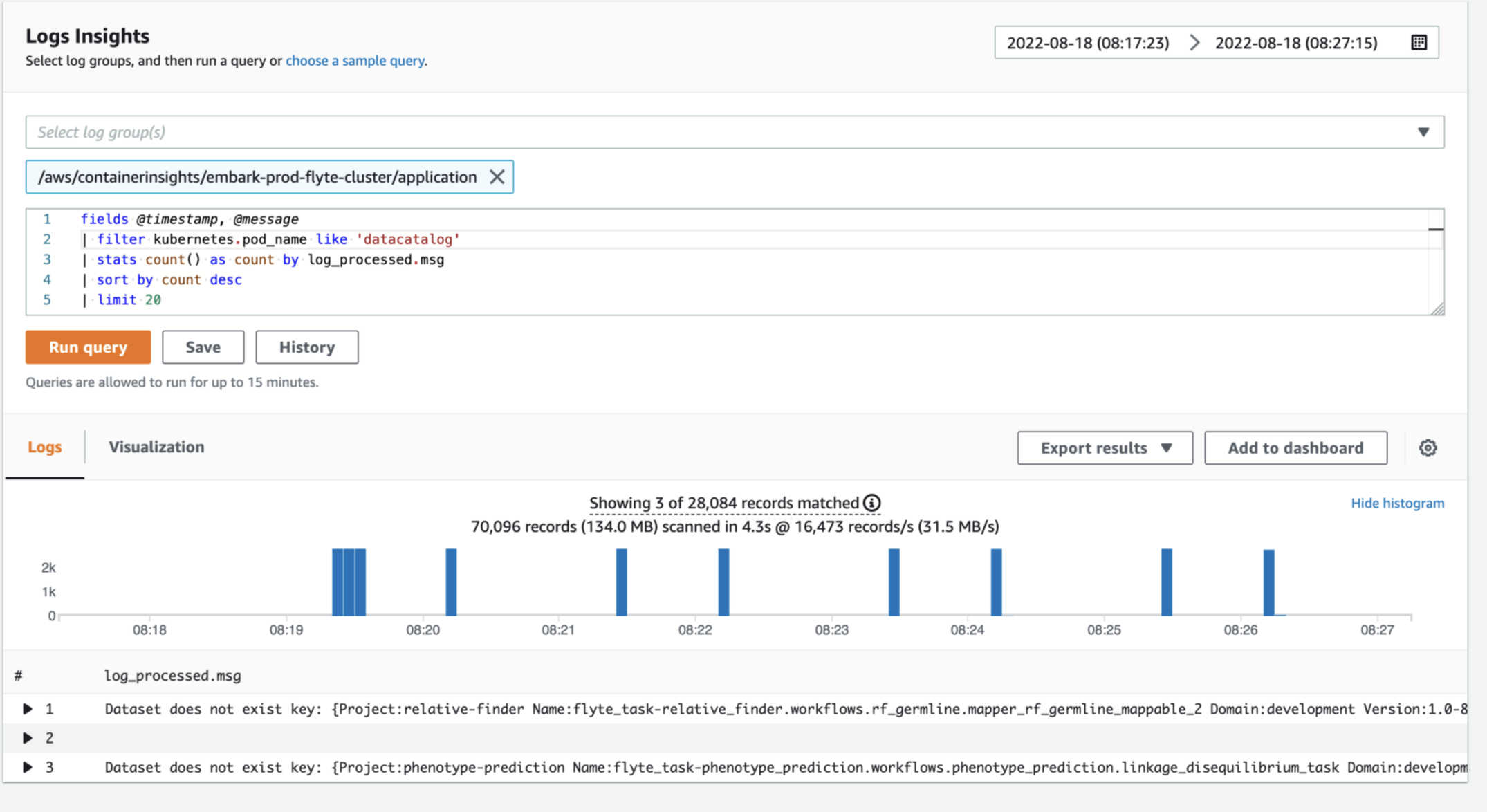Remove the embark-prod-flyte-cluster log group chip
The height and width of the screenshot is (812, 1487).
tap(497, 176)
